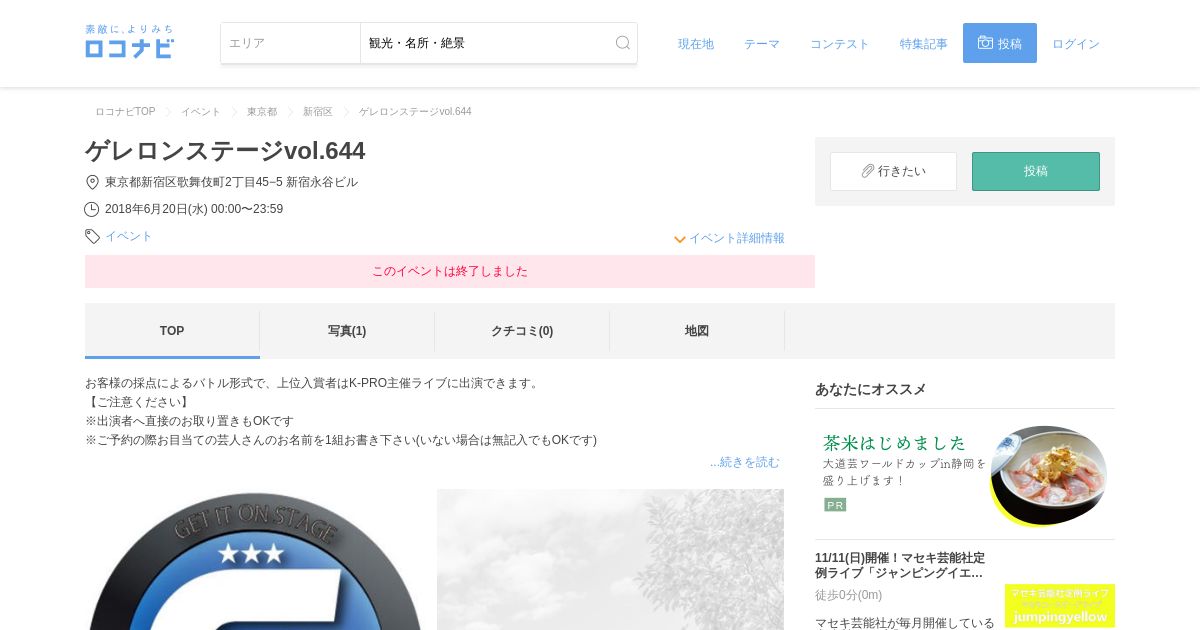1200x630 pixels.
Task: Go to ロコナビTOP breadcrumb
Action: (x=125, y=112)
